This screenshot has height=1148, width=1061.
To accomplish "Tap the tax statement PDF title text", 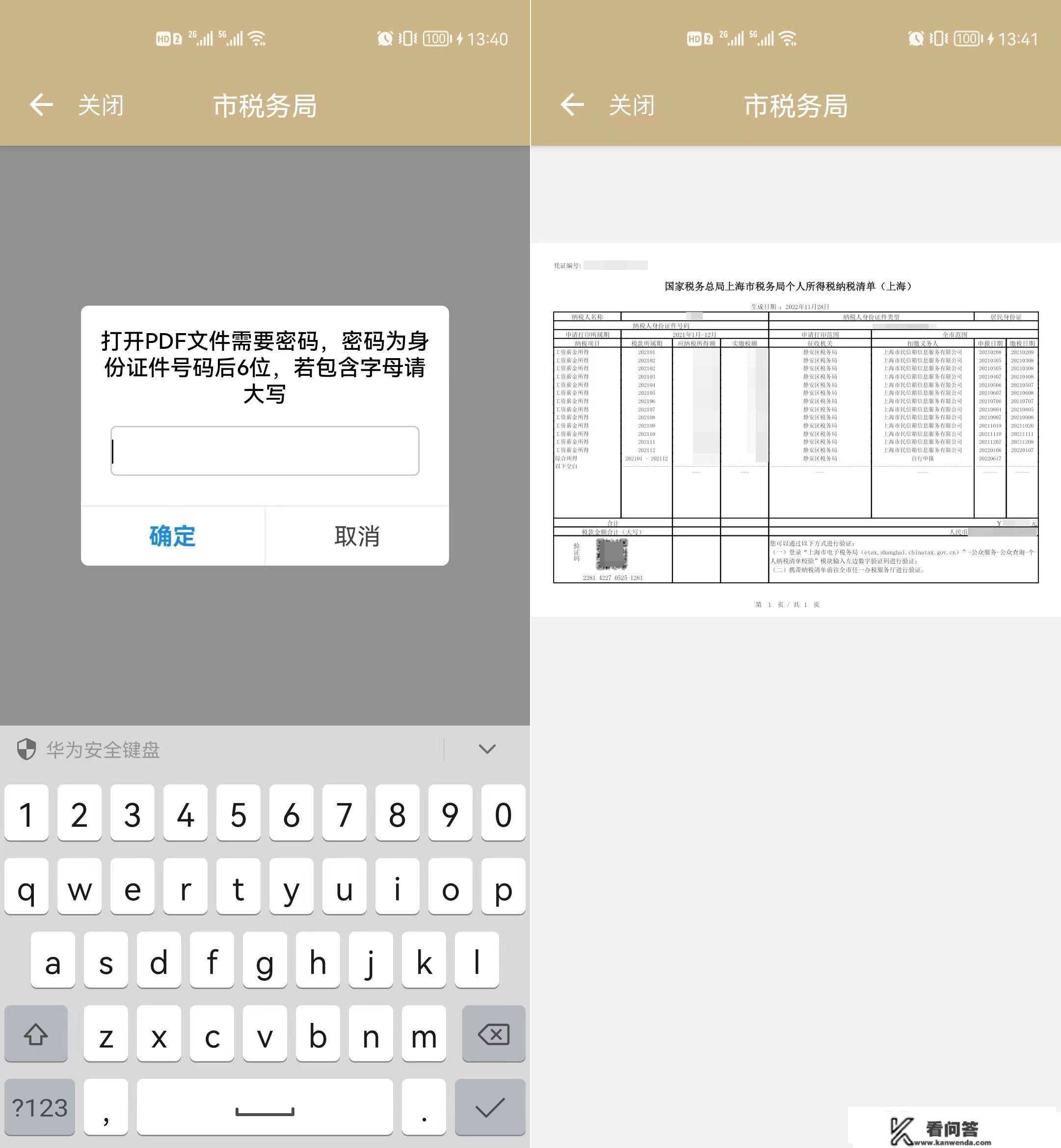I will [790, 286].
